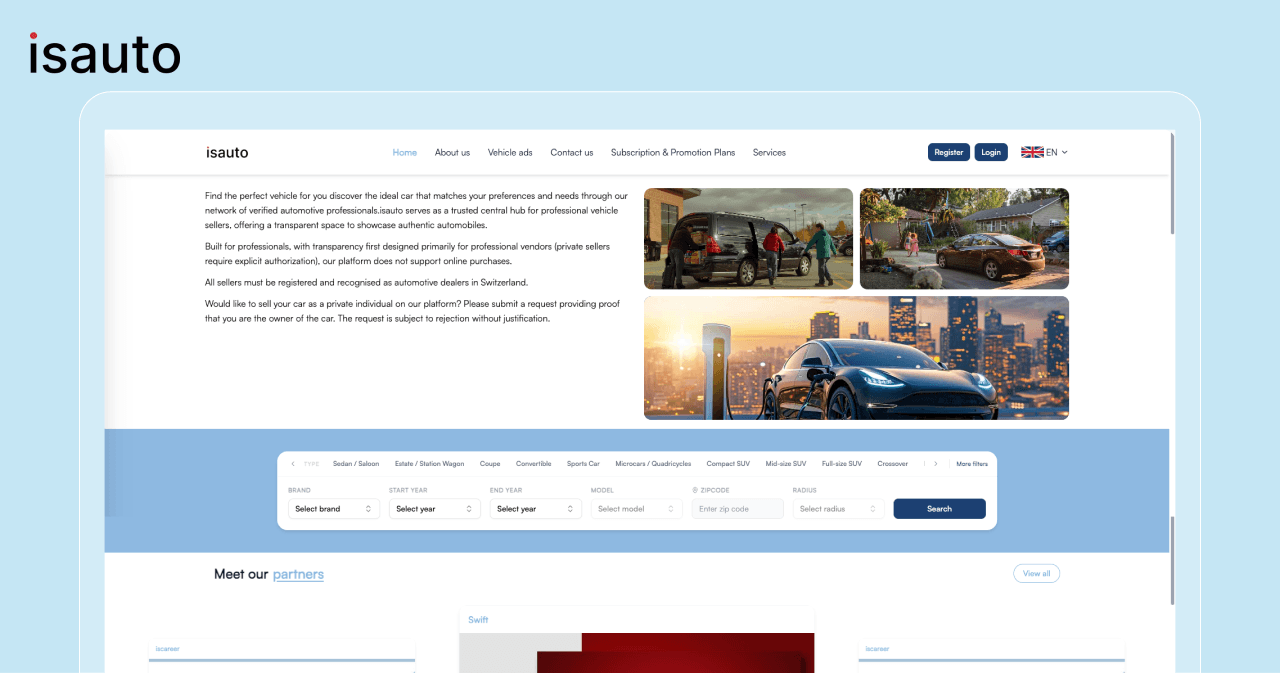The image size is (1280, 673).
Task: Open the Home nav item
Action: coord(405,152)
